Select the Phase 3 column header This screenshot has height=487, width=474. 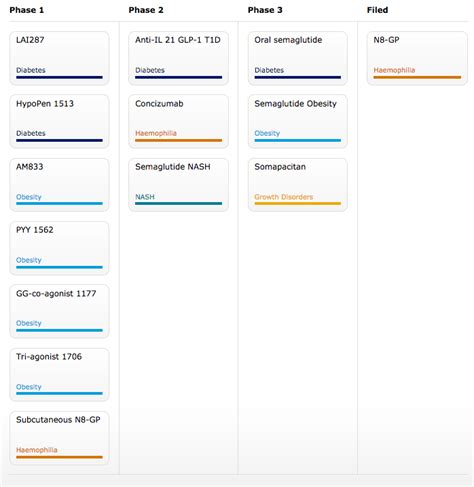point(265,10)
